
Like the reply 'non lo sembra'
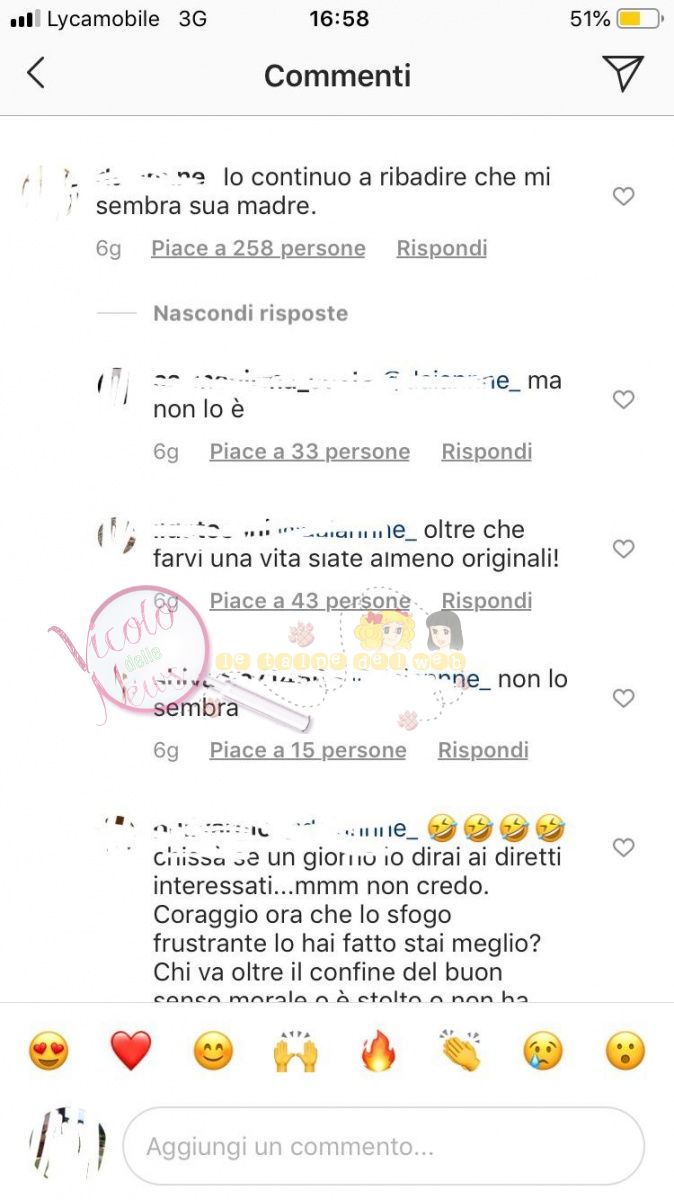[x=623, y=698]
